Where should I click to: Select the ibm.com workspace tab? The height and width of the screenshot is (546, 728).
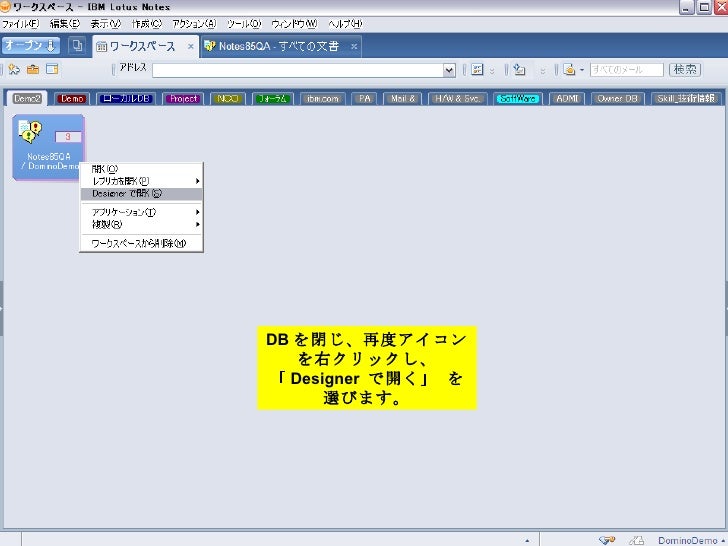(323, 98)
